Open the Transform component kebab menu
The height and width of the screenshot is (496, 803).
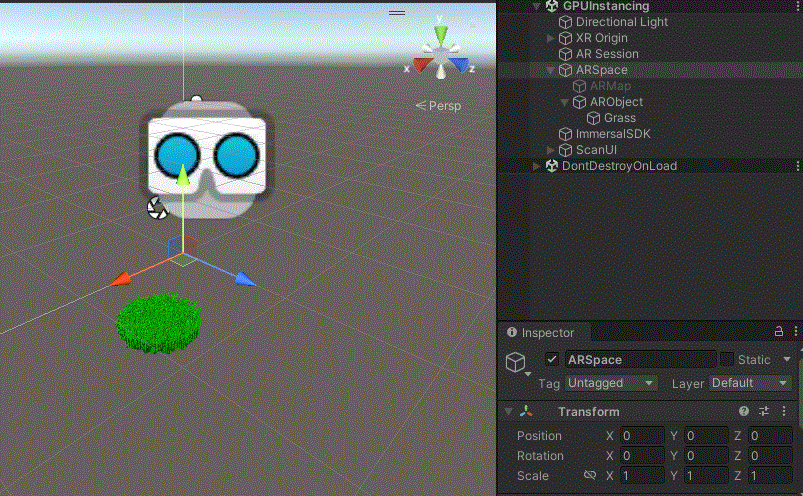[784, 411]
